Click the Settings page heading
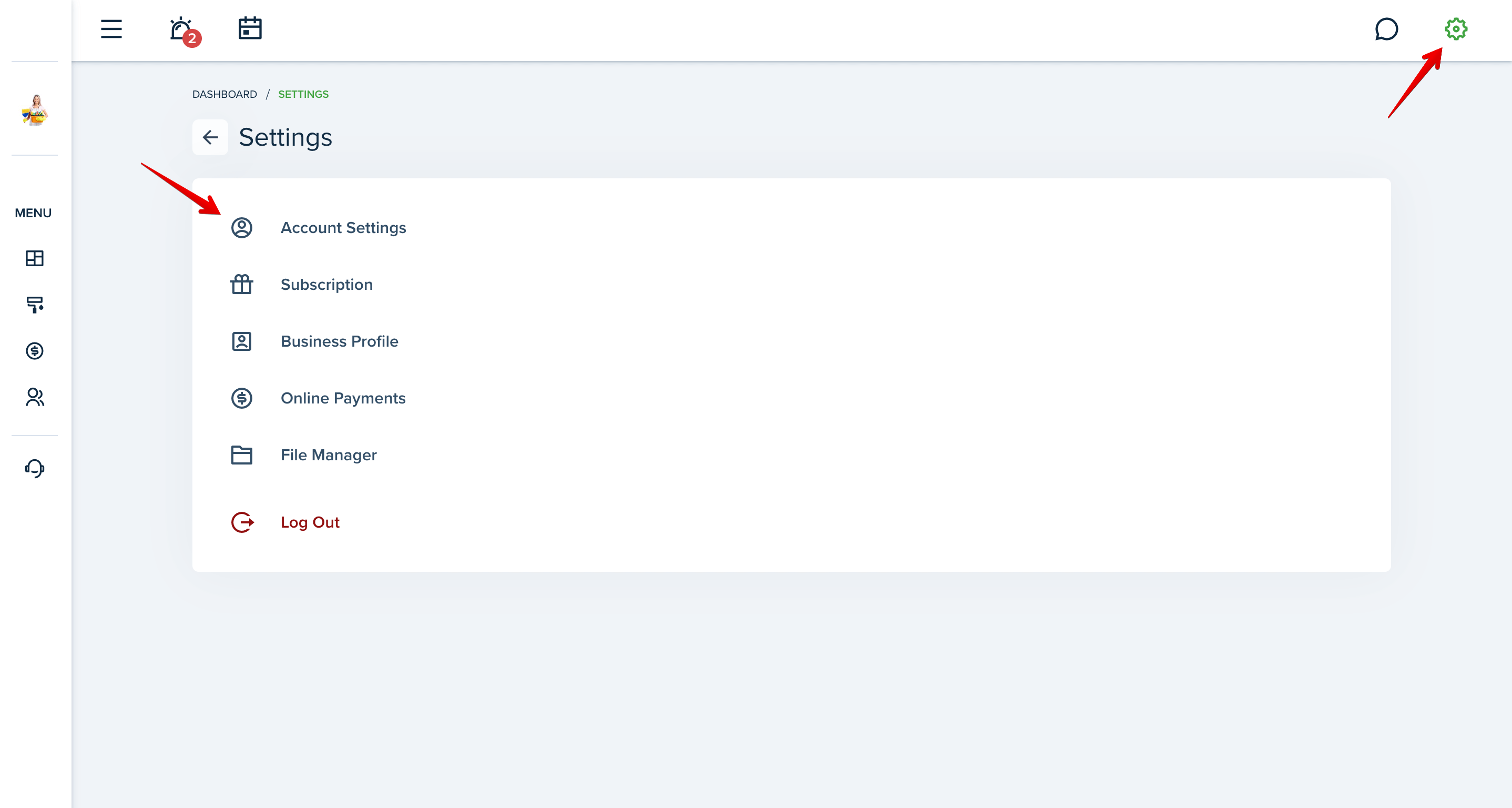 285,137
